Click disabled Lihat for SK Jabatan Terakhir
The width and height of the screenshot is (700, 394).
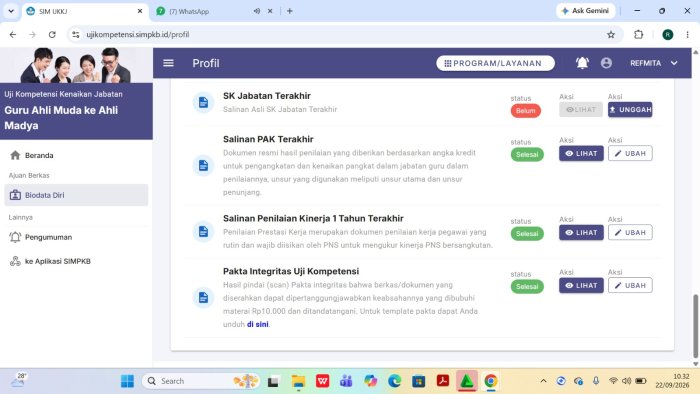581,109
